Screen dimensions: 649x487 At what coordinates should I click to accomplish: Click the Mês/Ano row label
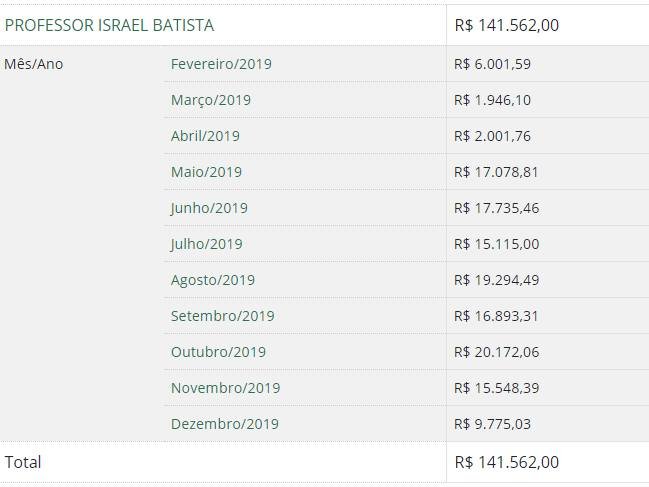tap(34, 64)
